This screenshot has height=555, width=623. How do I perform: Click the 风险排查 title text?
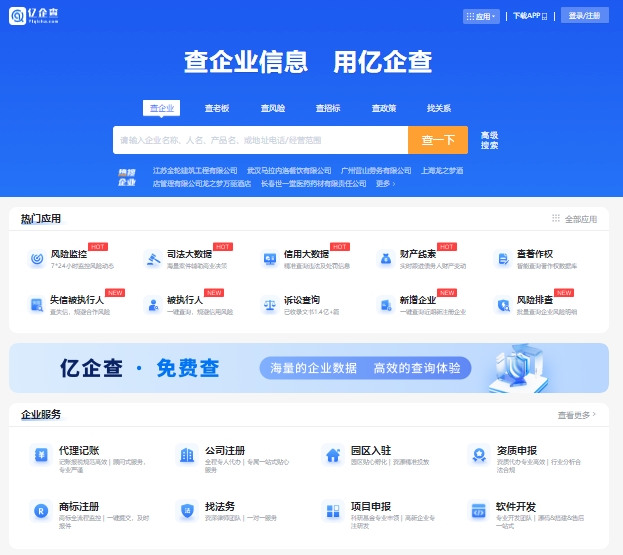pos(535,300)
